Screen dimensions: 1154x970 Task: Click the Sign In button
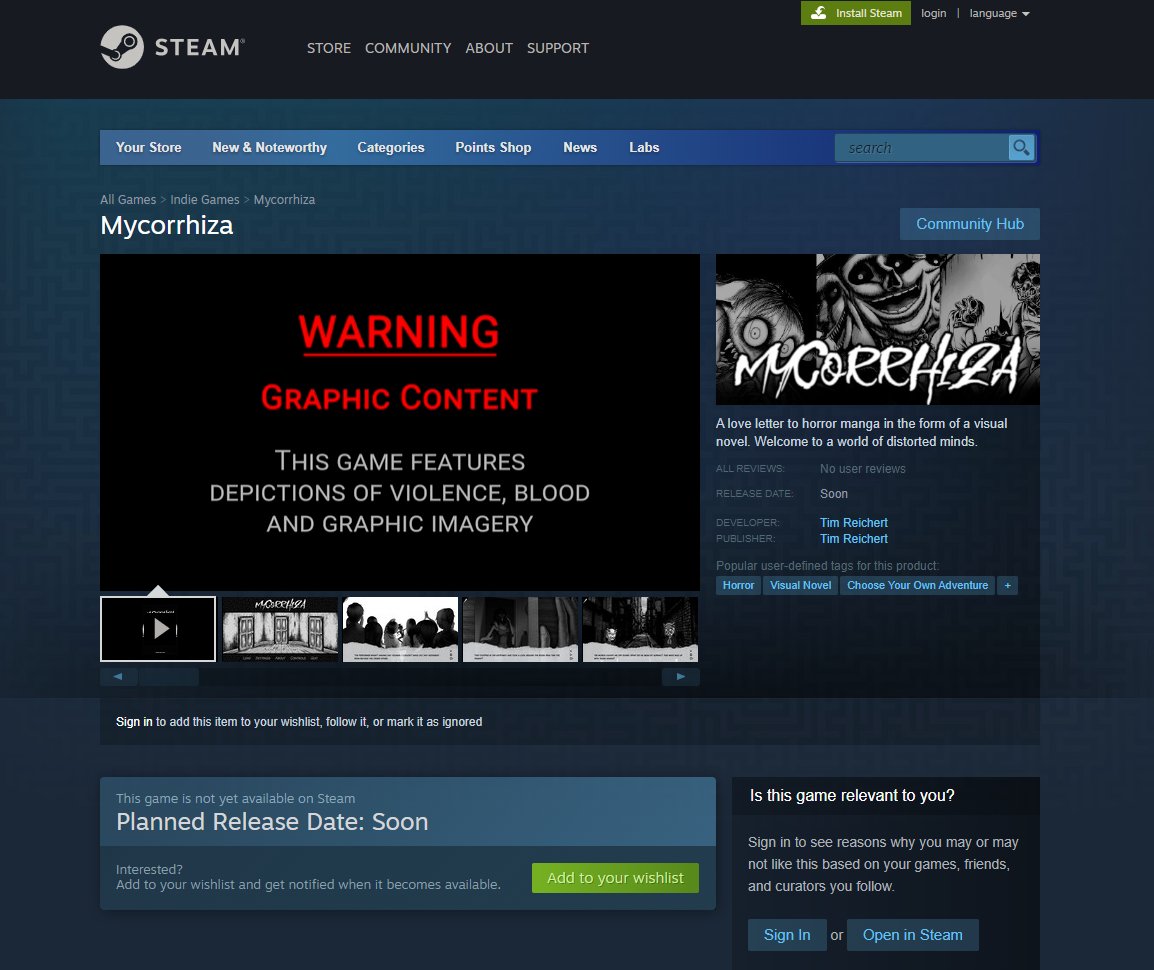[787, 935]
